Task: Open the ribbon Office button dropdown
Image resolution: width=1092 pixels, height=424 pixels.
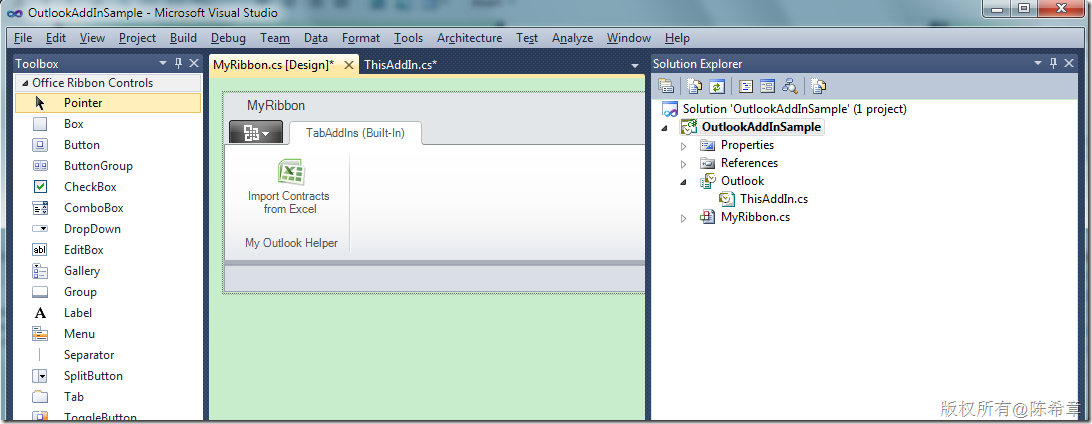Action: tap(256, 132)
